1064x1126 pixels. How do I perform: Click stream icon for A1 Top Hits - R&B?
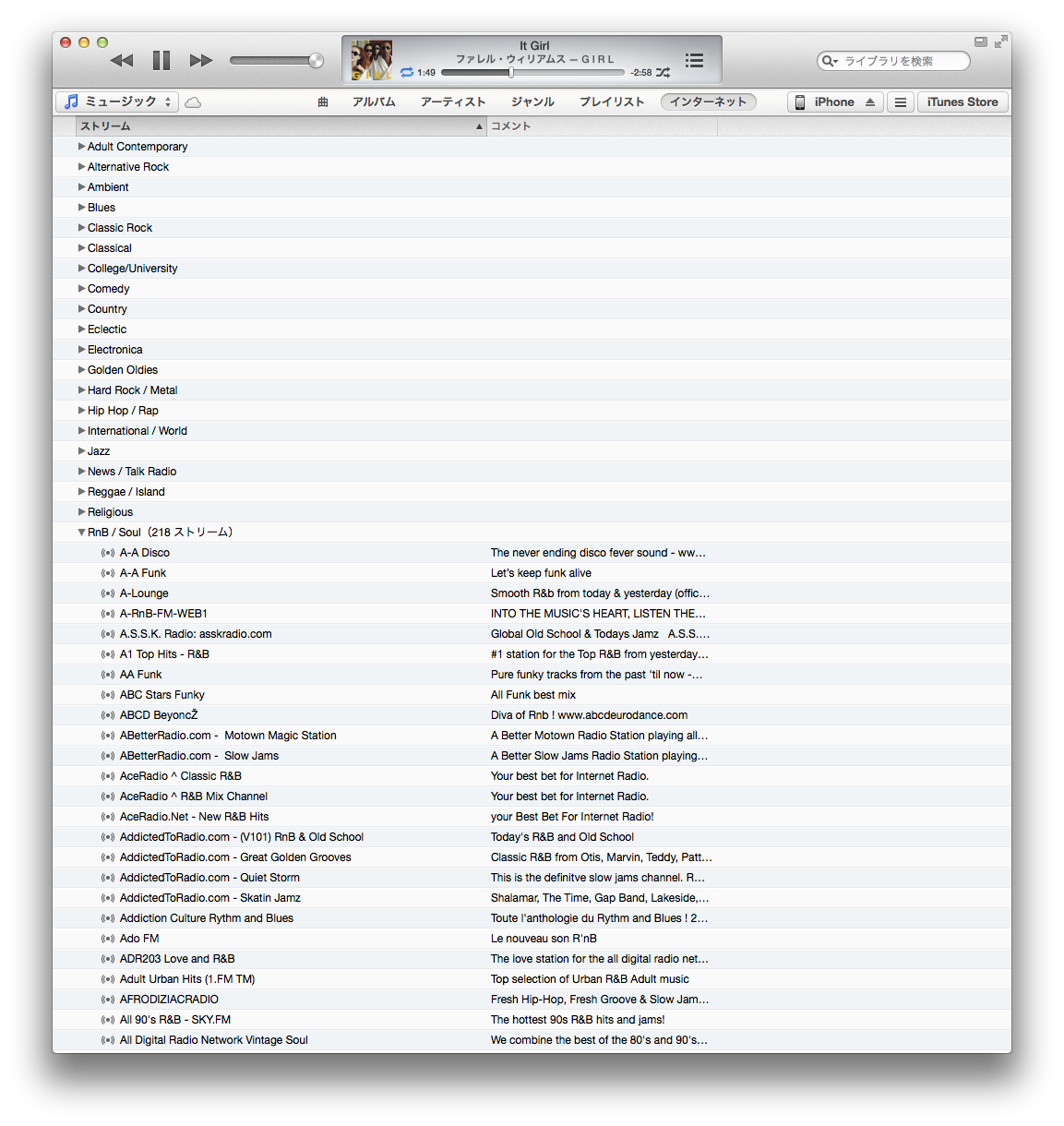(x=108, y=654)
